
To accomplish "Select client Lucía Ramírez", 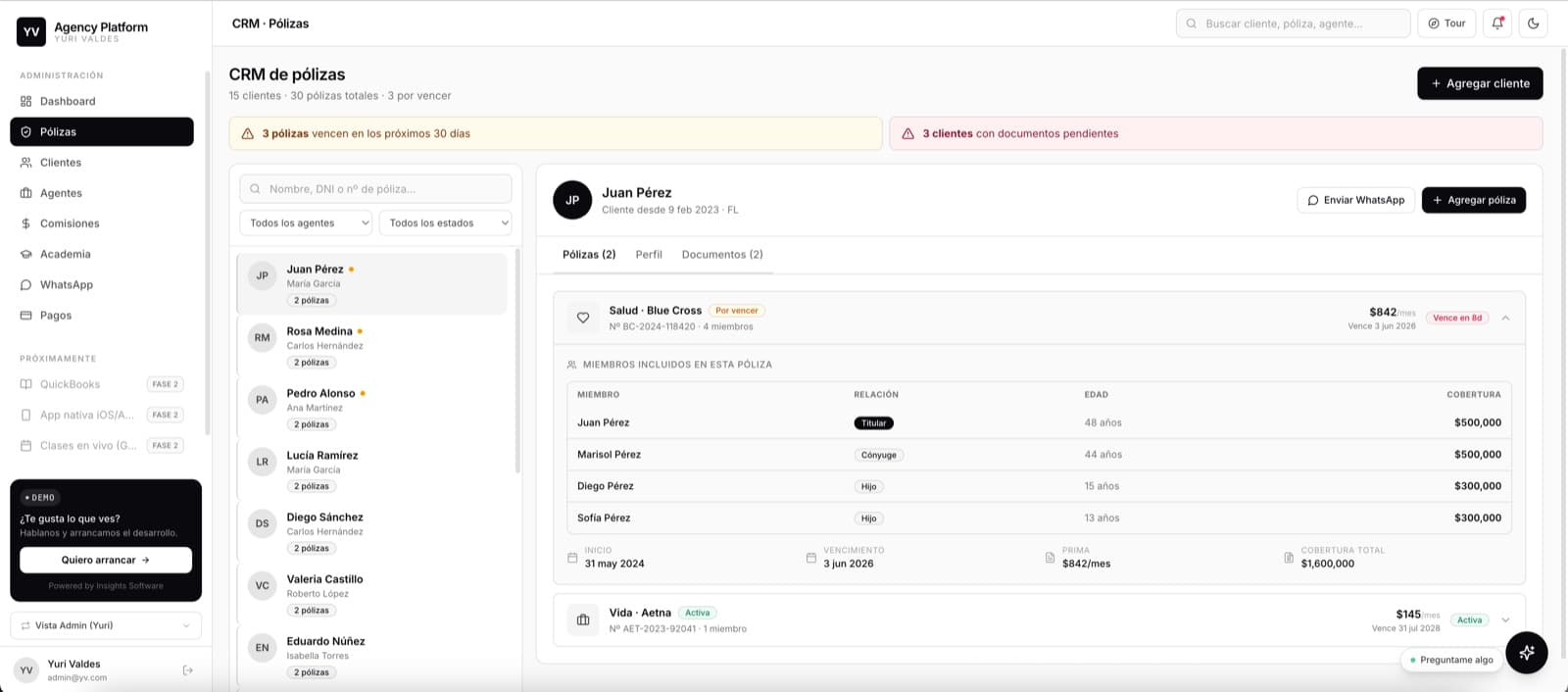I will coord(372,470).
